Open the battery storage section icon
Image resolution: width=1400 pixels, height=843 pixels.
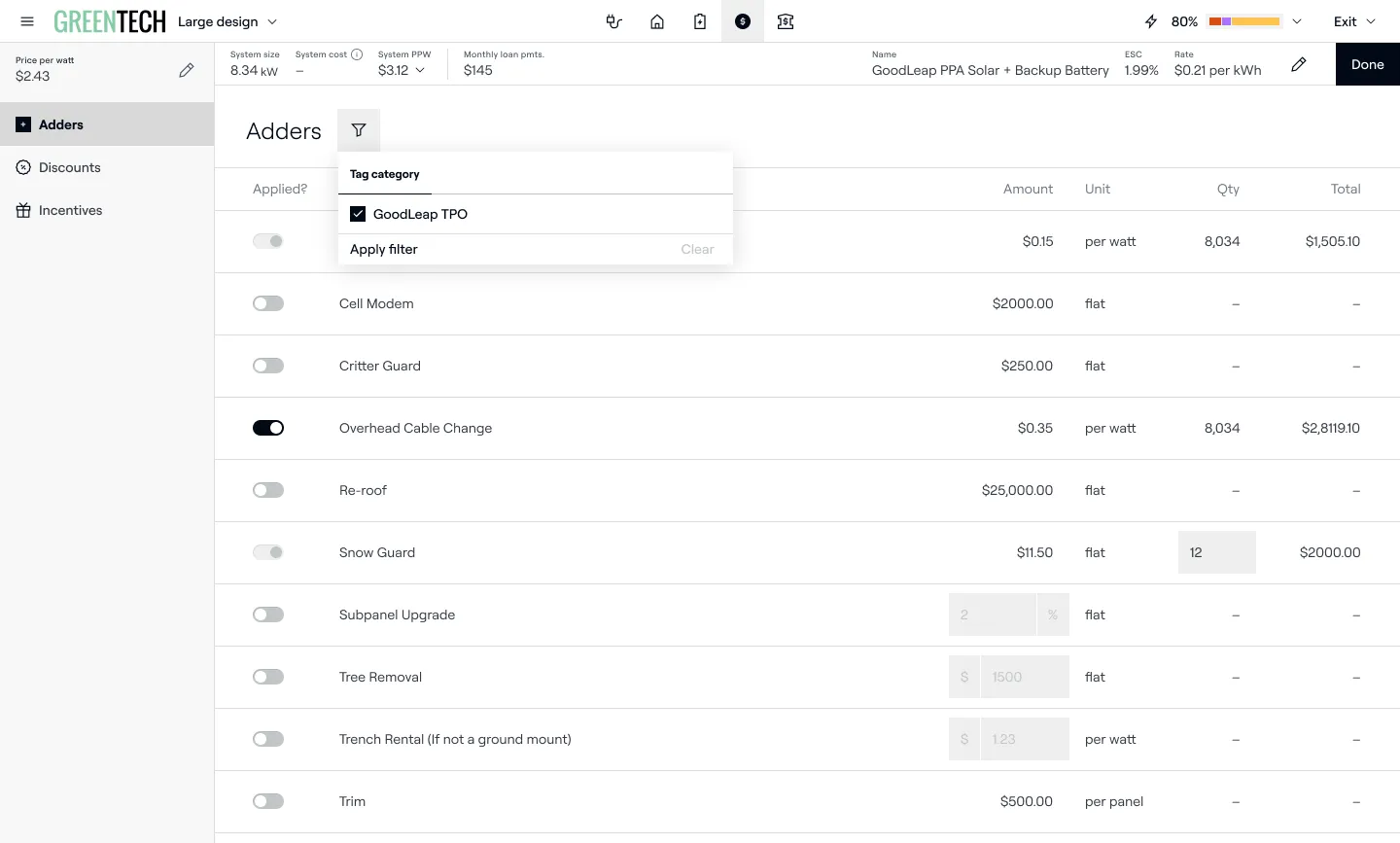700,20
